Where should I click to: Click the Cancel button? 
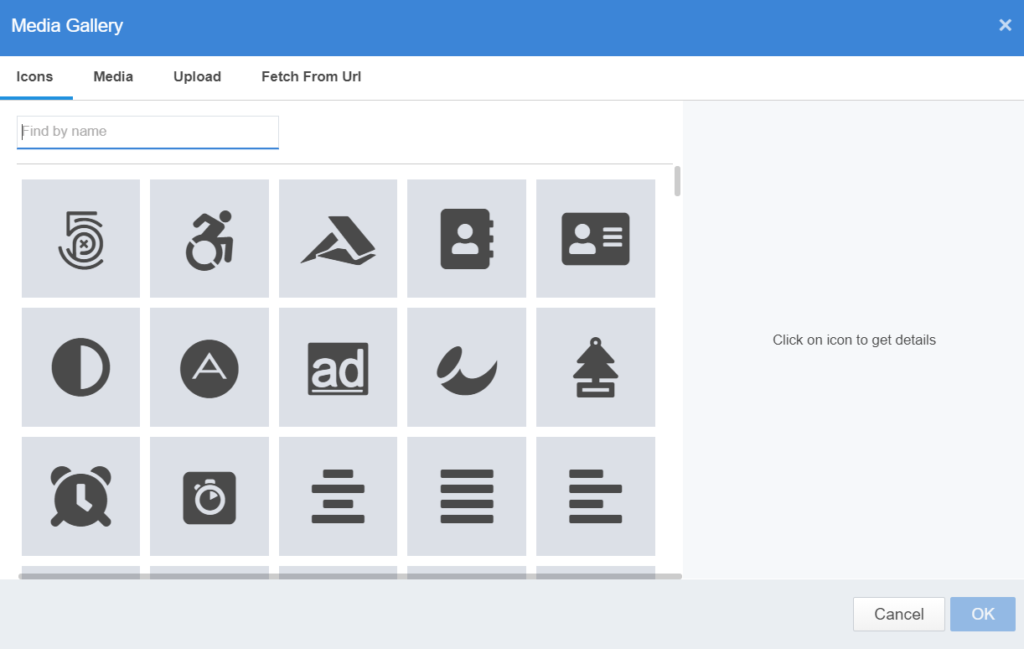(x=898, y=614)
